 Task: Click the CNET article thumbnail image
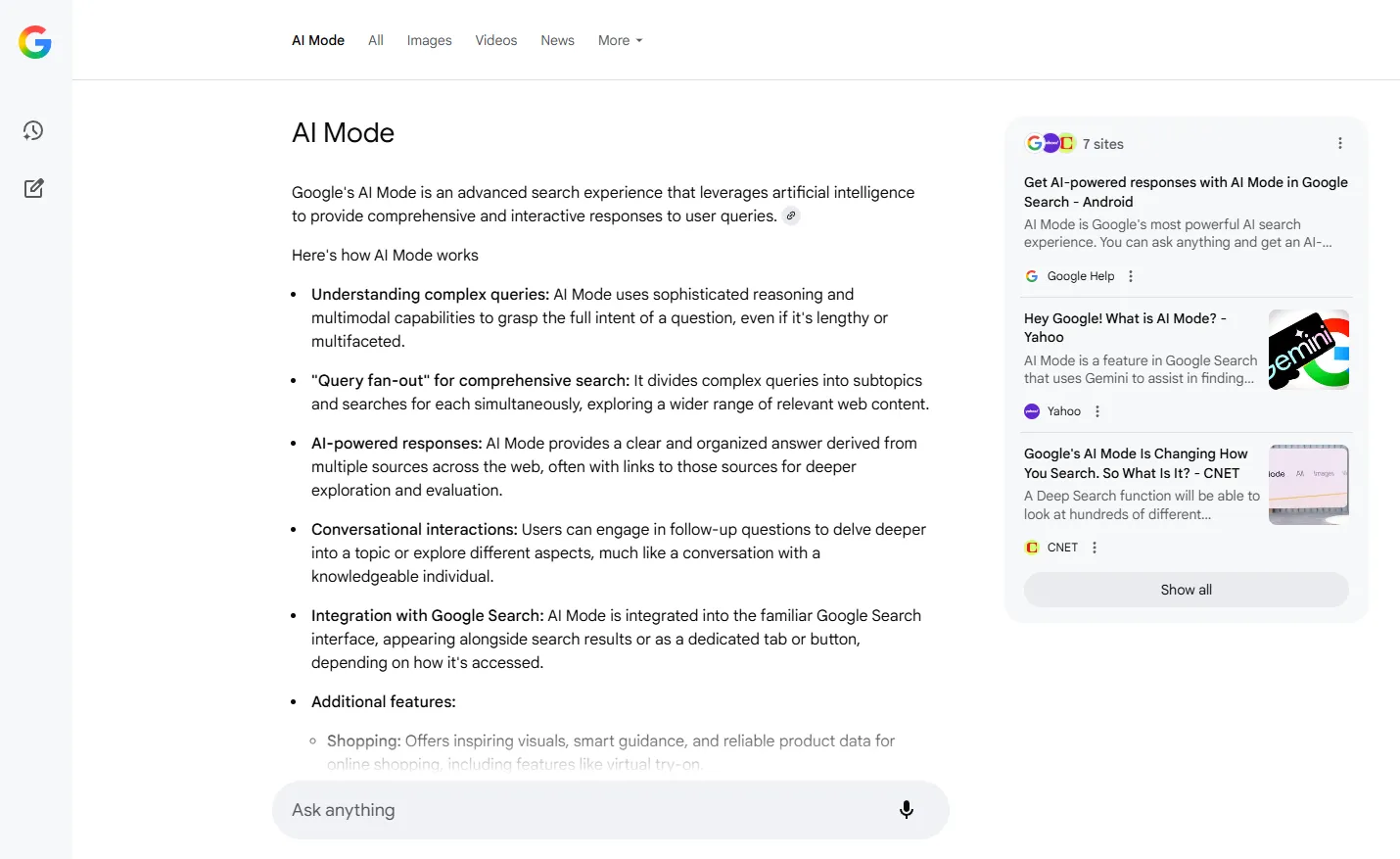(1309, 485)
